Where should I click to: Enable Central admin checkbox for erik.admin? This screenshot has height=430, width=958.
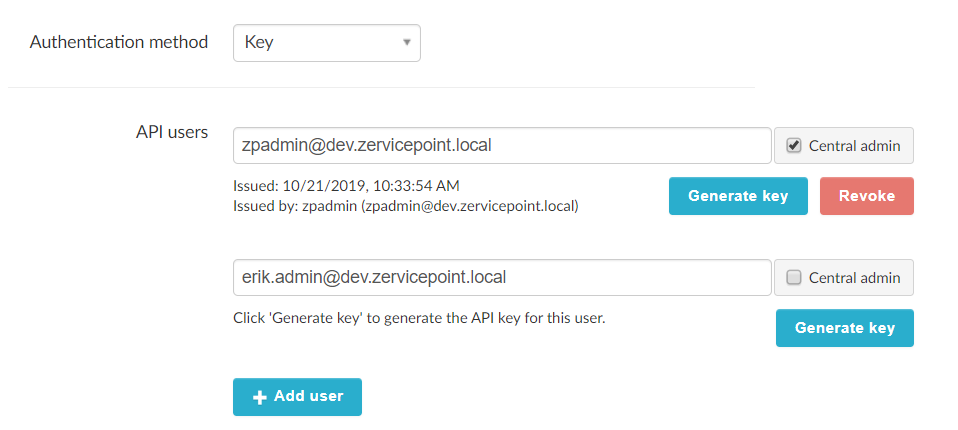[794, 278]
